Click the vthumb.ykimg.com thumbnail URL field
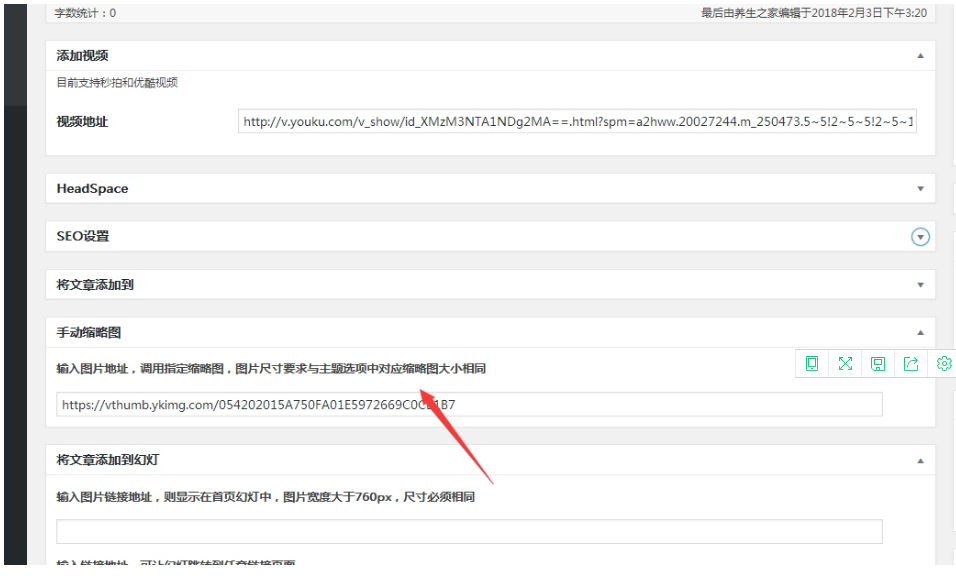This screenshot has width=956, height=576. [x=469, y=405]
